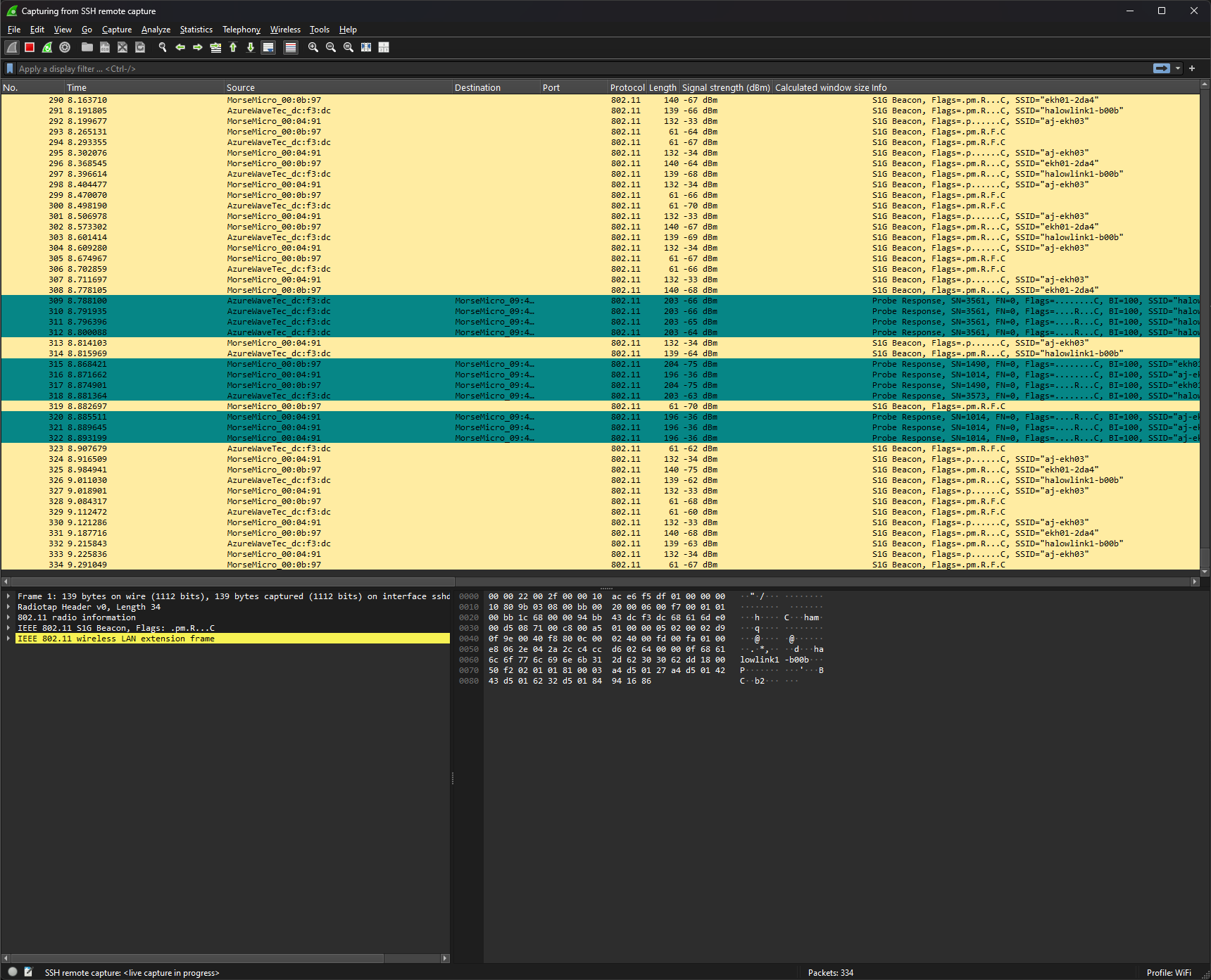Viewport: 1211px width, 980px height.
Task: Zoom out the packet list text
Action: pos(331,47)
